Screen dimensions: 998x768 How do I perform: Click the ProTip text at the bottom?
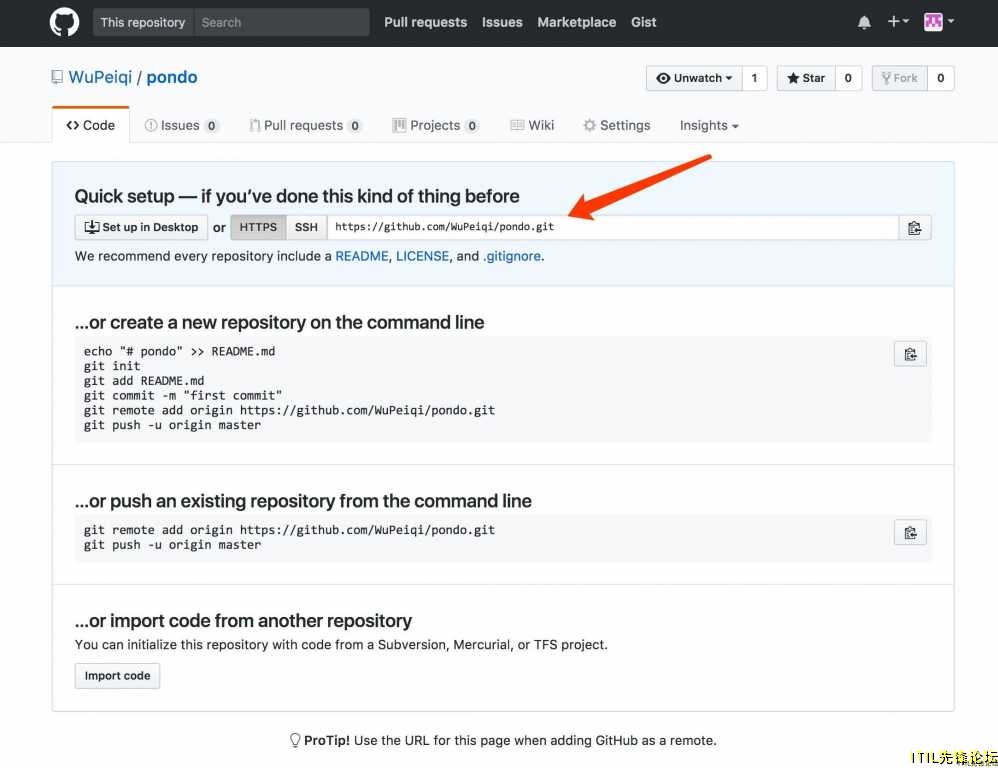[503, 740]
